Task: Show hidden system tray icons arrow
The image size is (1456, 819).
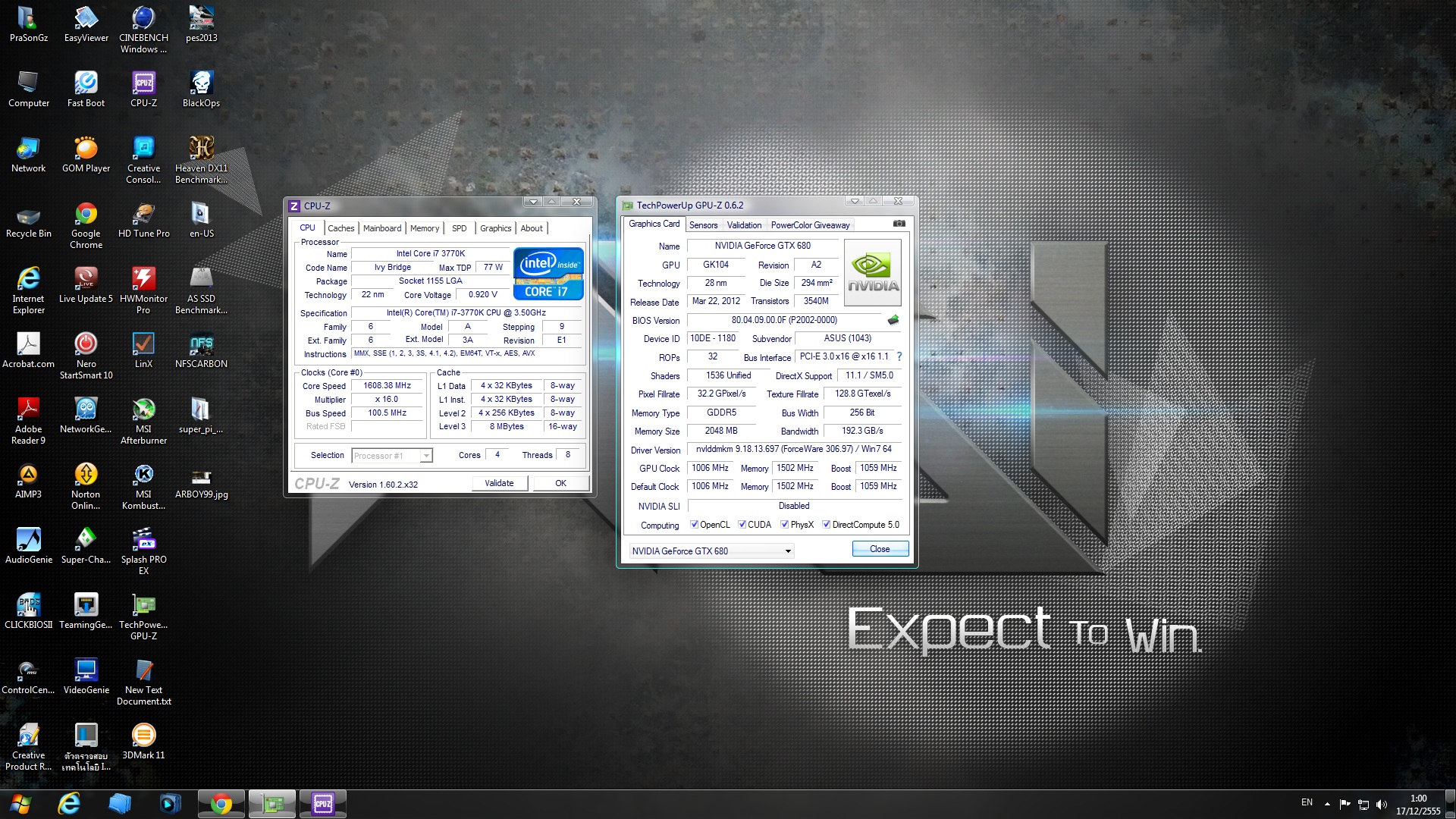Action: click(1327, 804)
